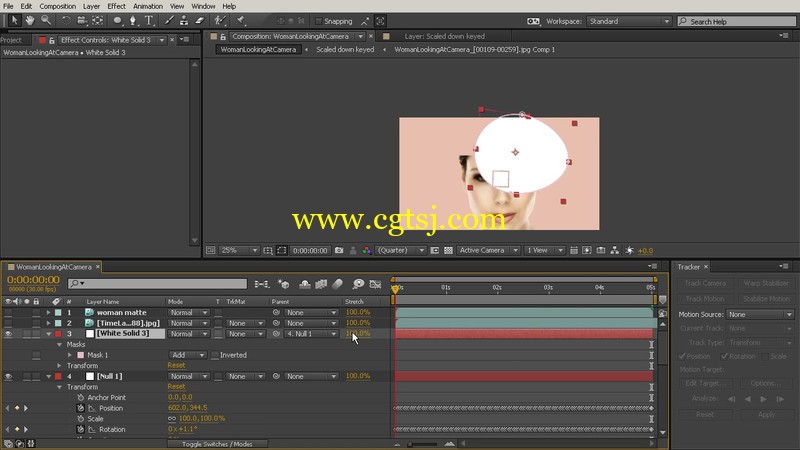Viewport: 800px width, 450px height.
Task: Open the Workspace Standard dropdown
Action: [629, 21]
